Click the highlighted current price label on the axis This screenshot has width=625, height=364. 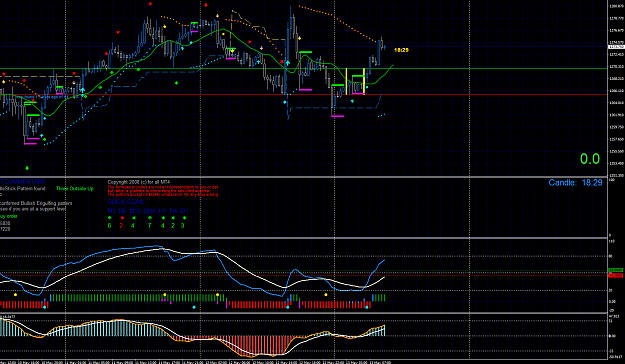(x=616, y=47)
